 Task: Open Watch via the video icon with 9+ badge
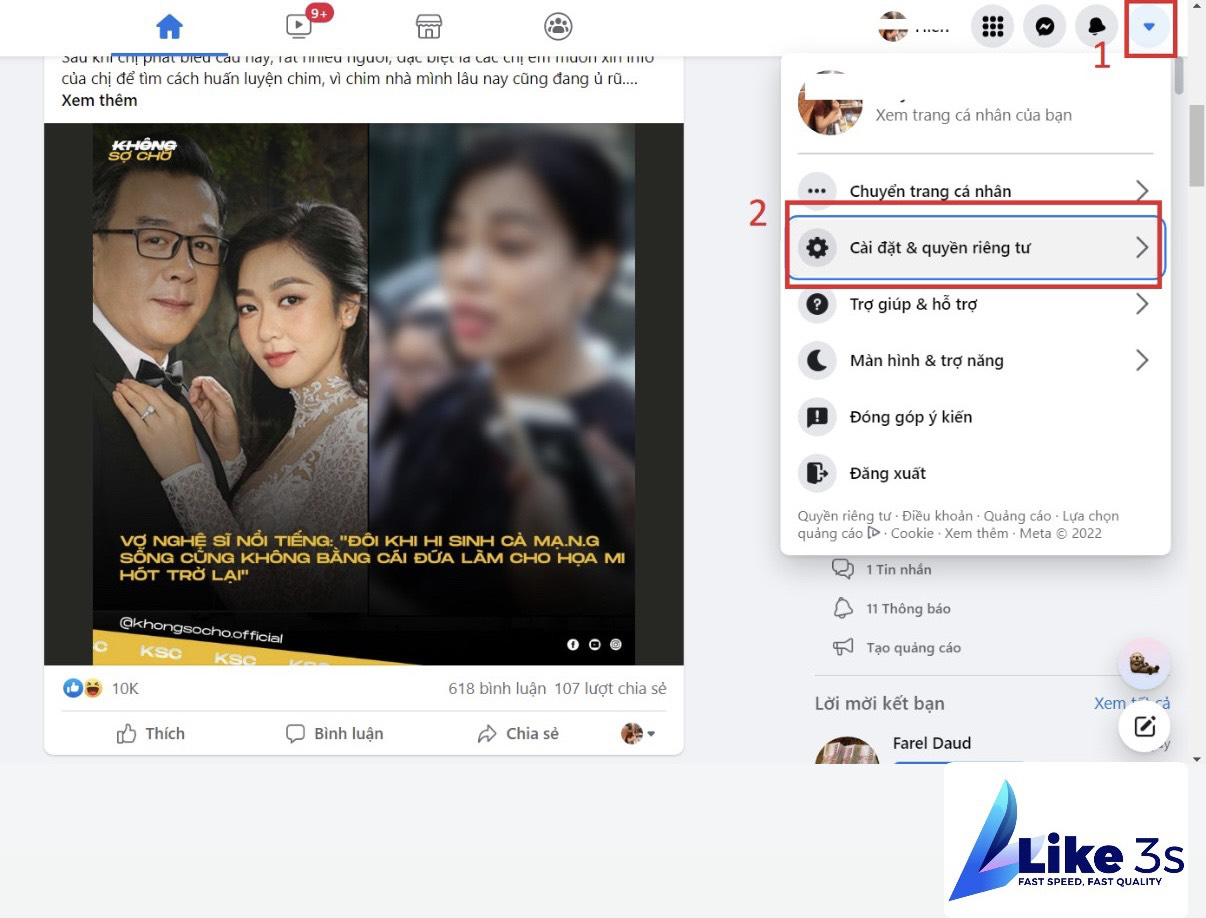tap(297, 27)
